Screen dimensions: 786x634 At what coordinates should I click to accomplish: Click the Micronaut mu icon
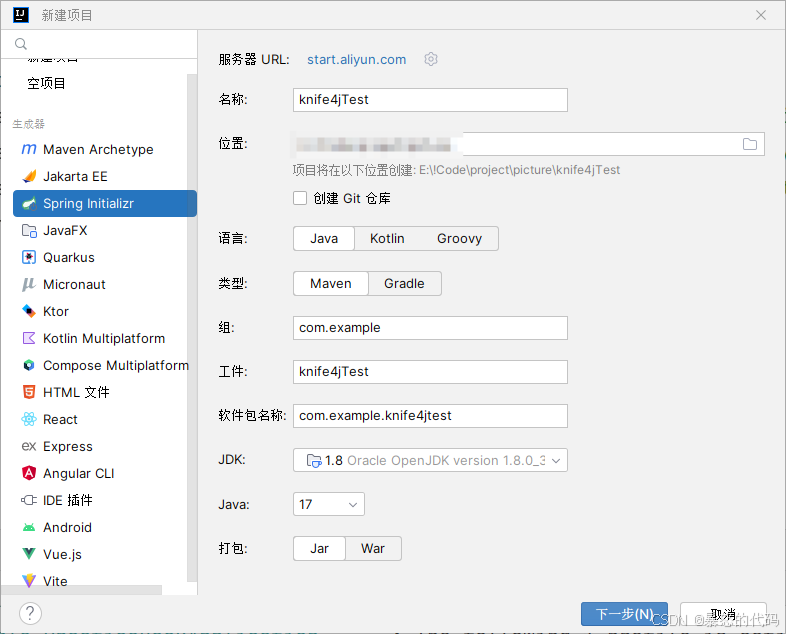click(x=29, y=285)
